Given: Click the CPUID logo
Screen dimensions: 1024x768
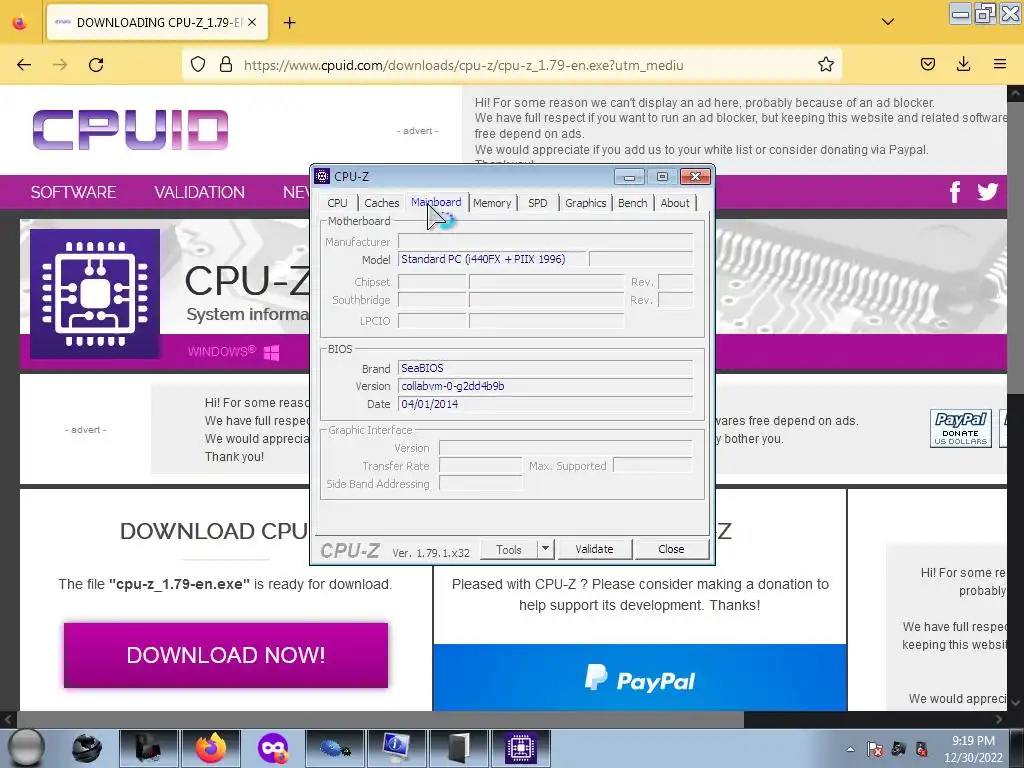Looking at the screenshot, I should (x=131, y=129).
